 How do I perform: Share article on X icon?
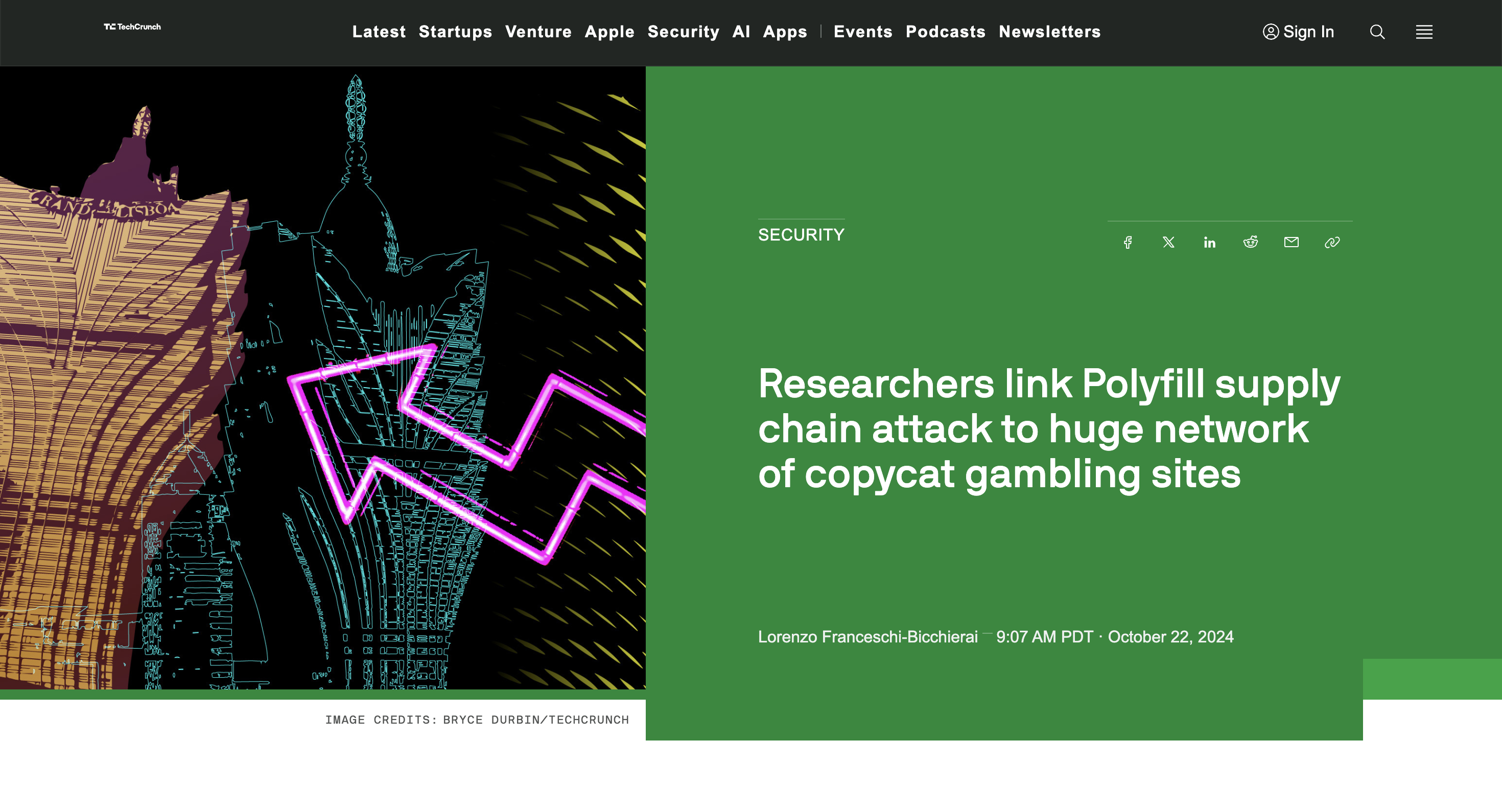click(1168, 243)
